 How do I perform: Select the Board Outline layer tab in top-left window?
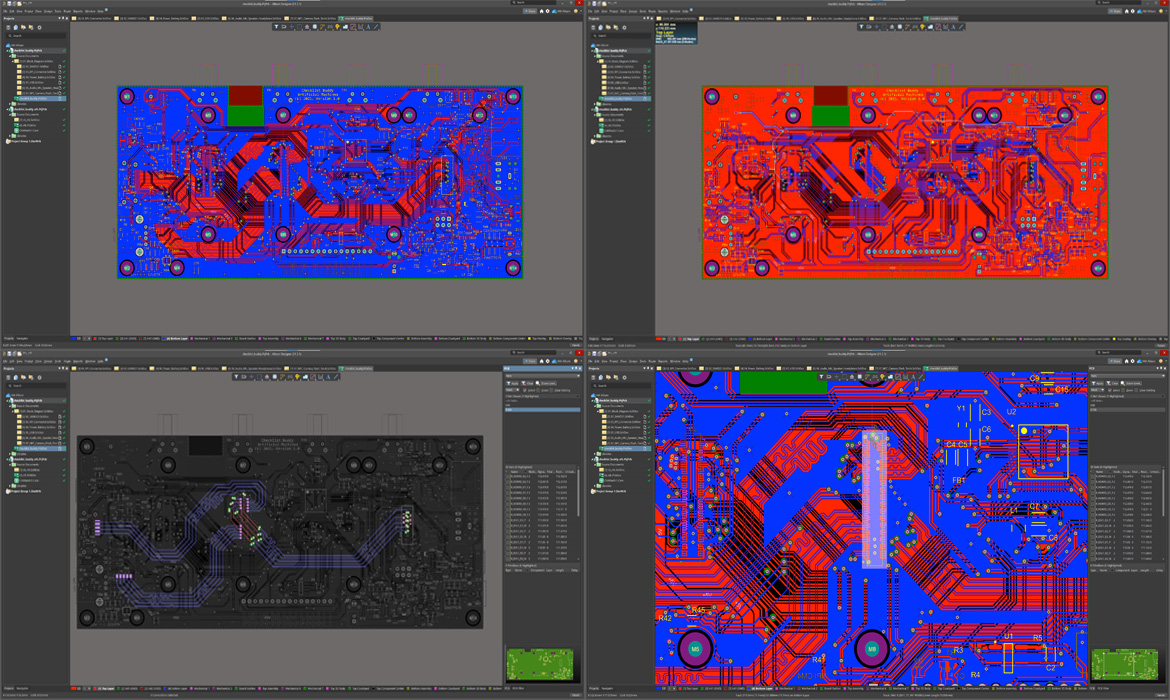click(x=244, y=339)
